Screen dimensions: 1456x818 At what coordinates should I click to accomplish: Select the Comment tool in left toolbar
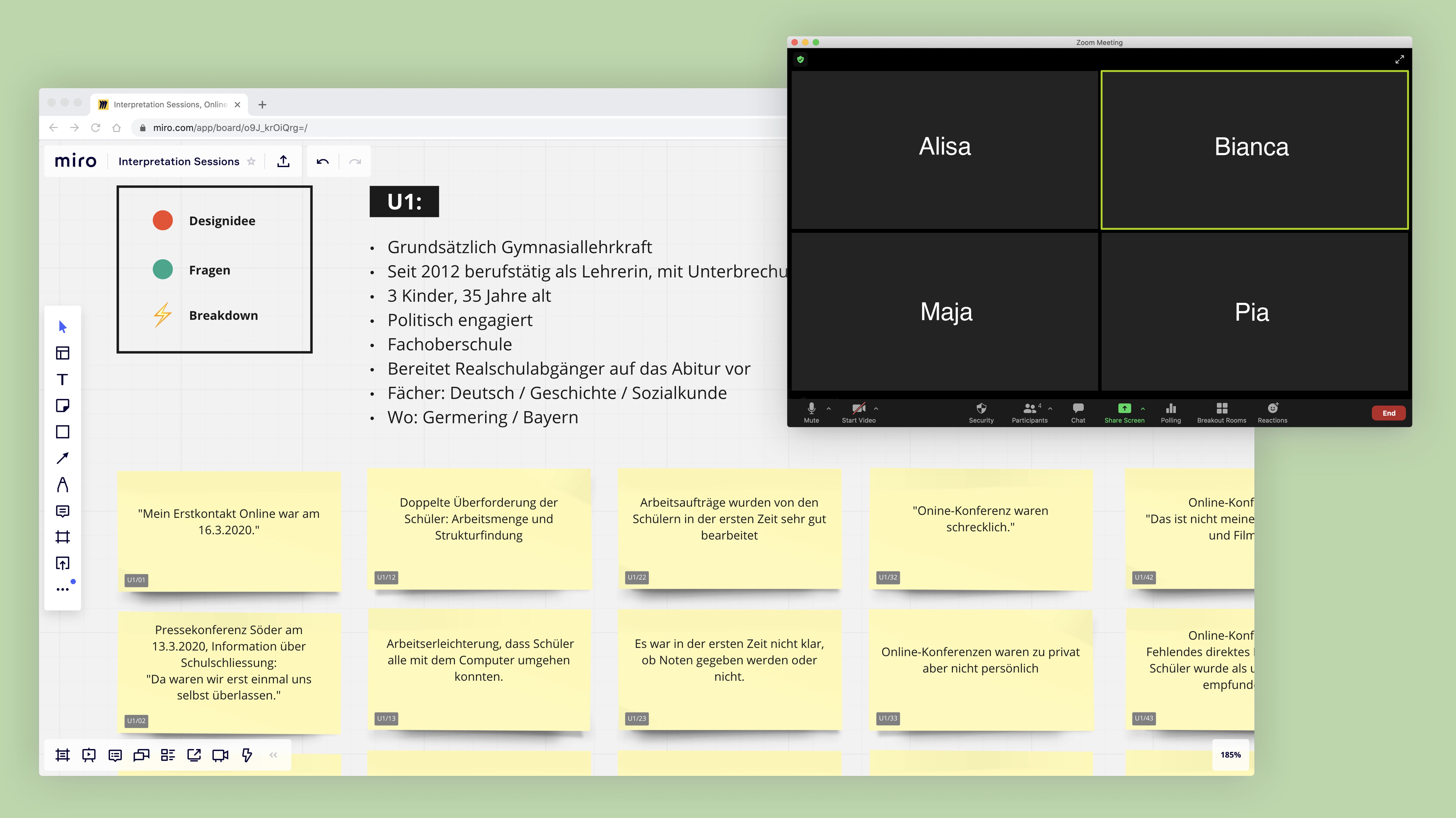click(63, 511)
